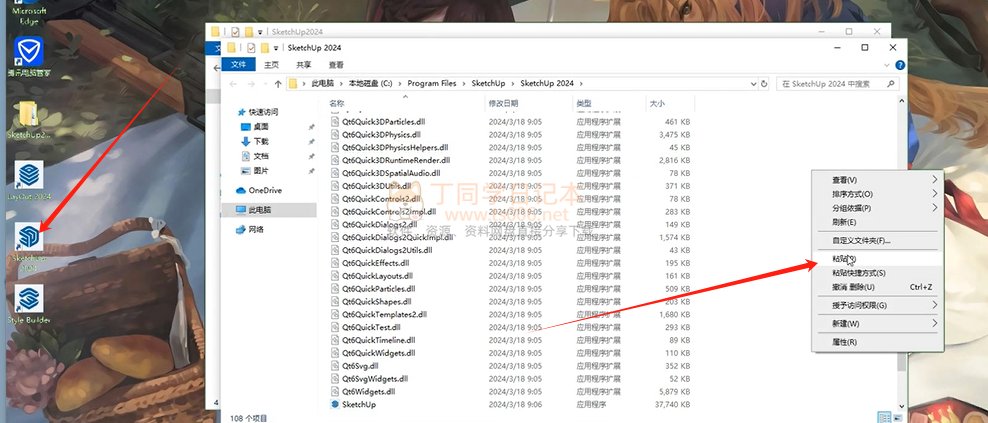Select the SketchUp application file in the list
This screenshot has height=423, width=988.
tap(358, 405)
